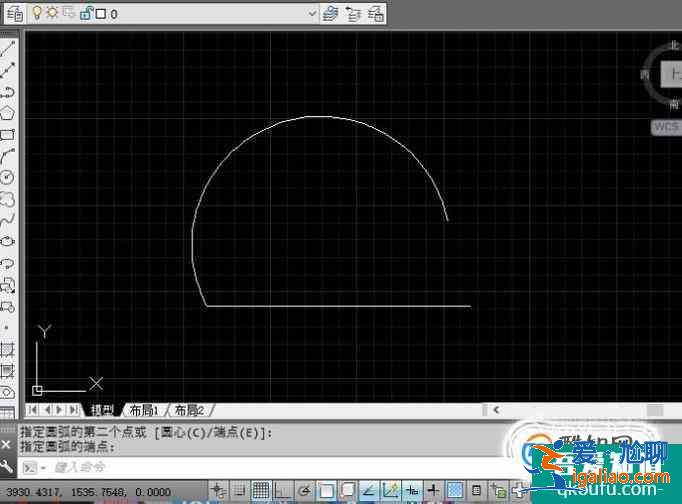The image size is (682, 504).
Task: Toggle Quick Properties in status bar
Action: 476,491
